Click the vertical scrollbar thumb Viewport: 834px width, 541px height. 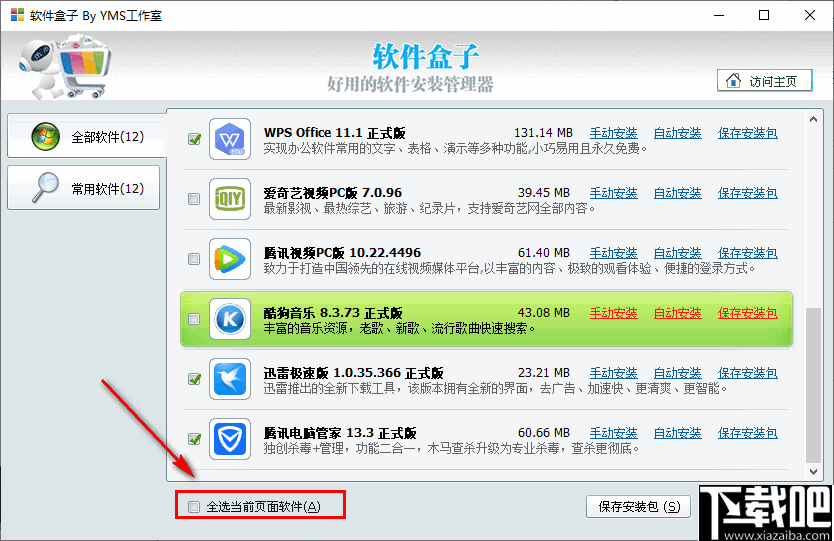tap(813, 385)
